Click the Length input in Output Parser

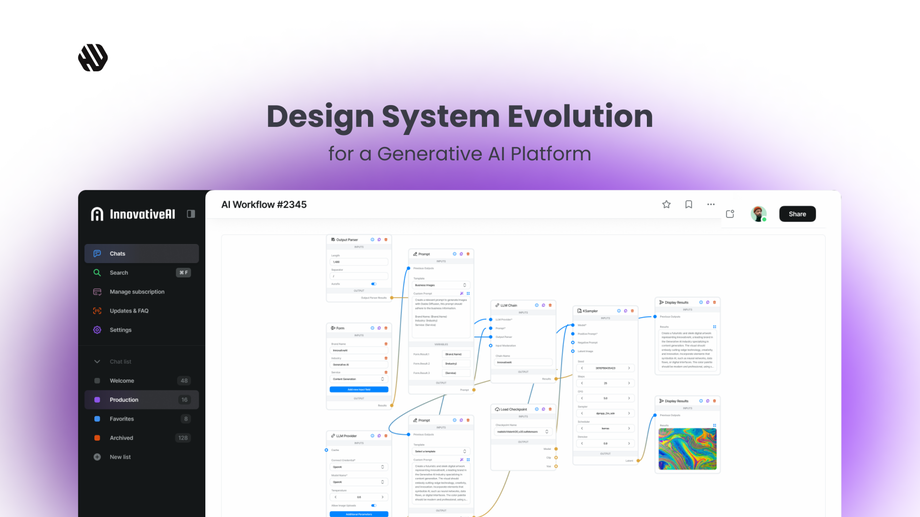(x=358, y=262)
